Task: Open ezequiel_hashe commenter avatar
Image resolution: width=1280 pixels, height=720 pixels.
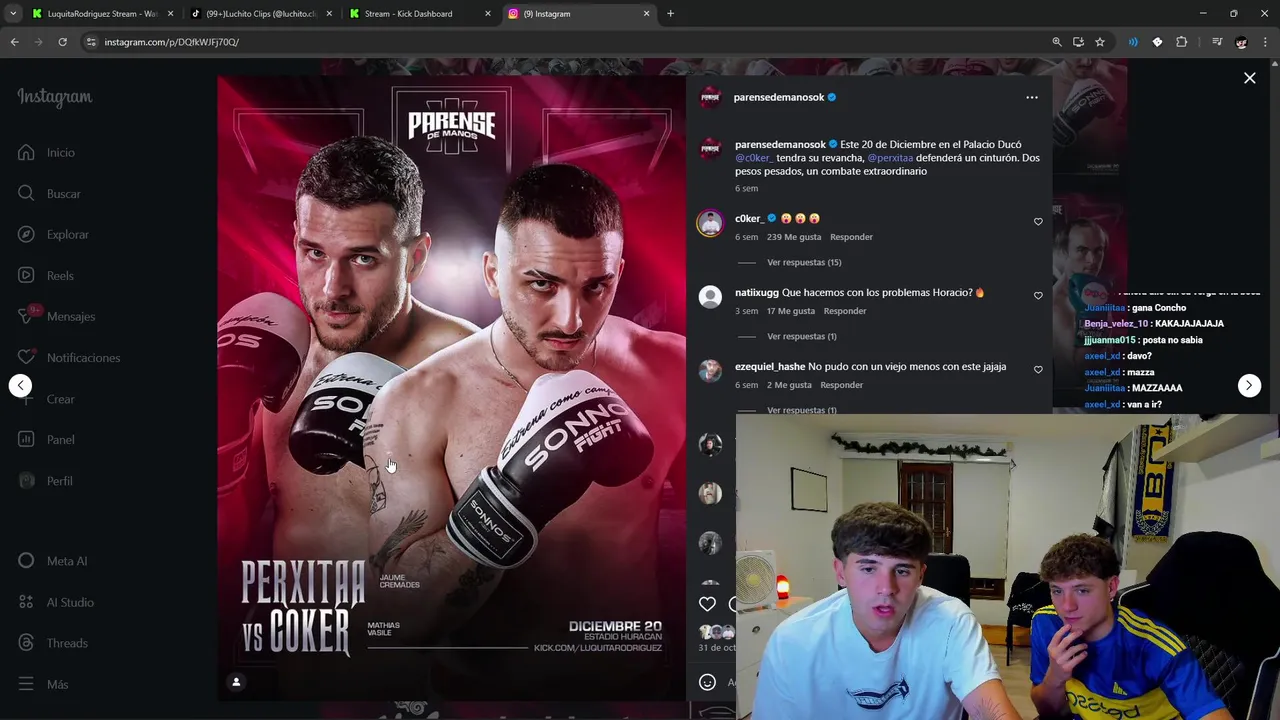Action: (710, 370)
